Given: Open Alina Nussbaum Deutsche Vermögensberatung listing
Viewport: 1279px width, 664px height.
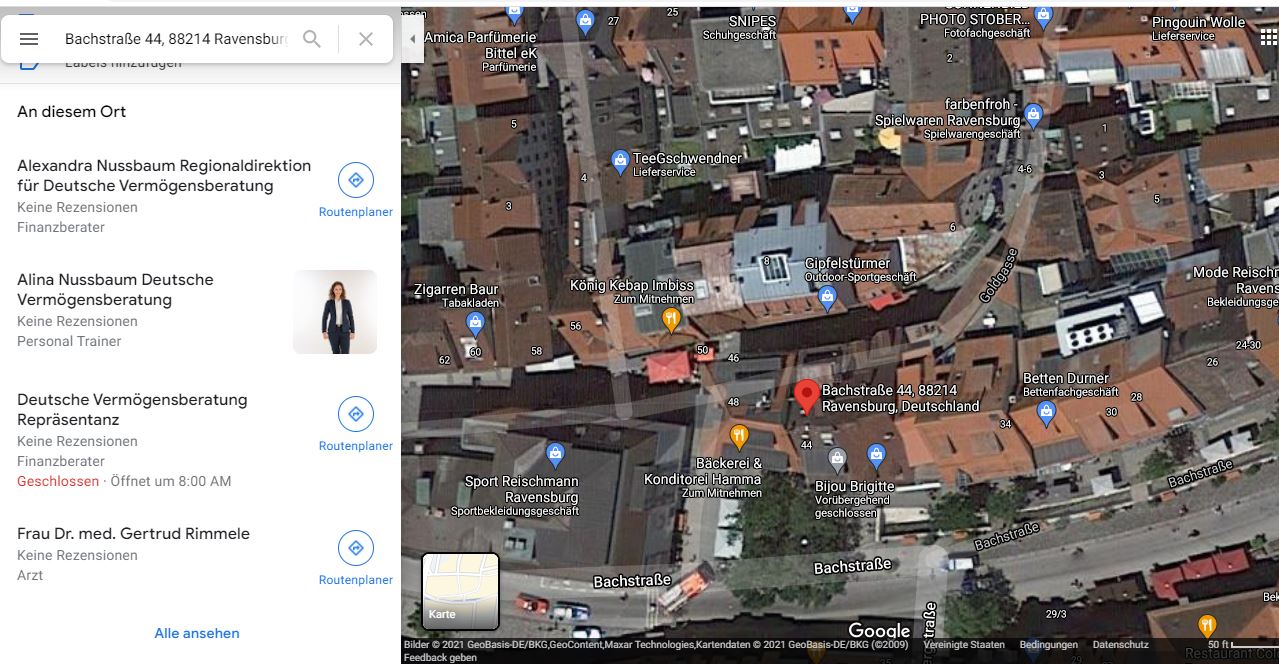Looking at the screenshot, I should (x=115, y=290).
